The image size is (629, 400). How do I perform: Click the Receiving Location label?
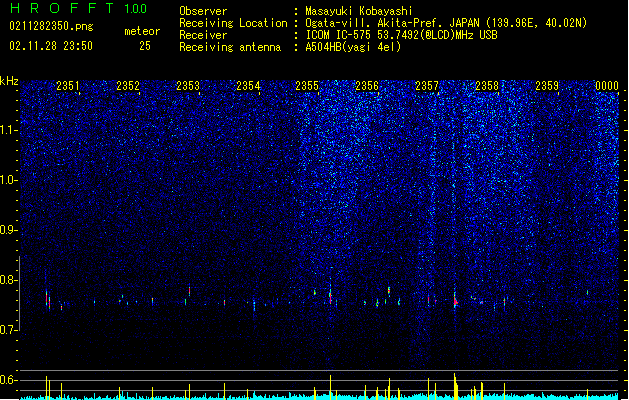[233, 23]
